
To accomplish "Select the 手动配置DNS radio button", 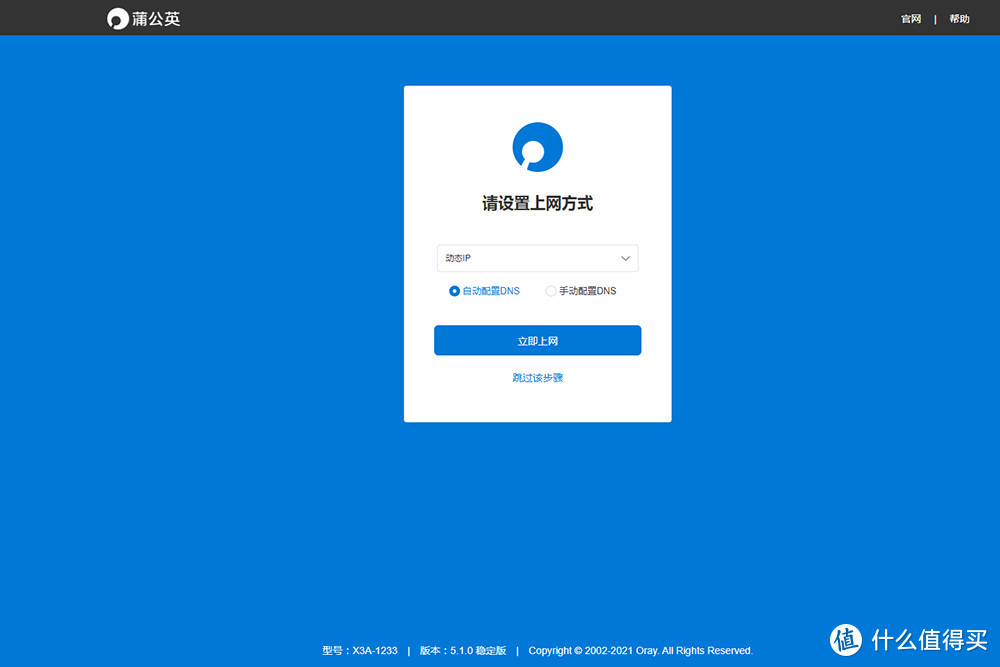I will (x=551, y=291).
